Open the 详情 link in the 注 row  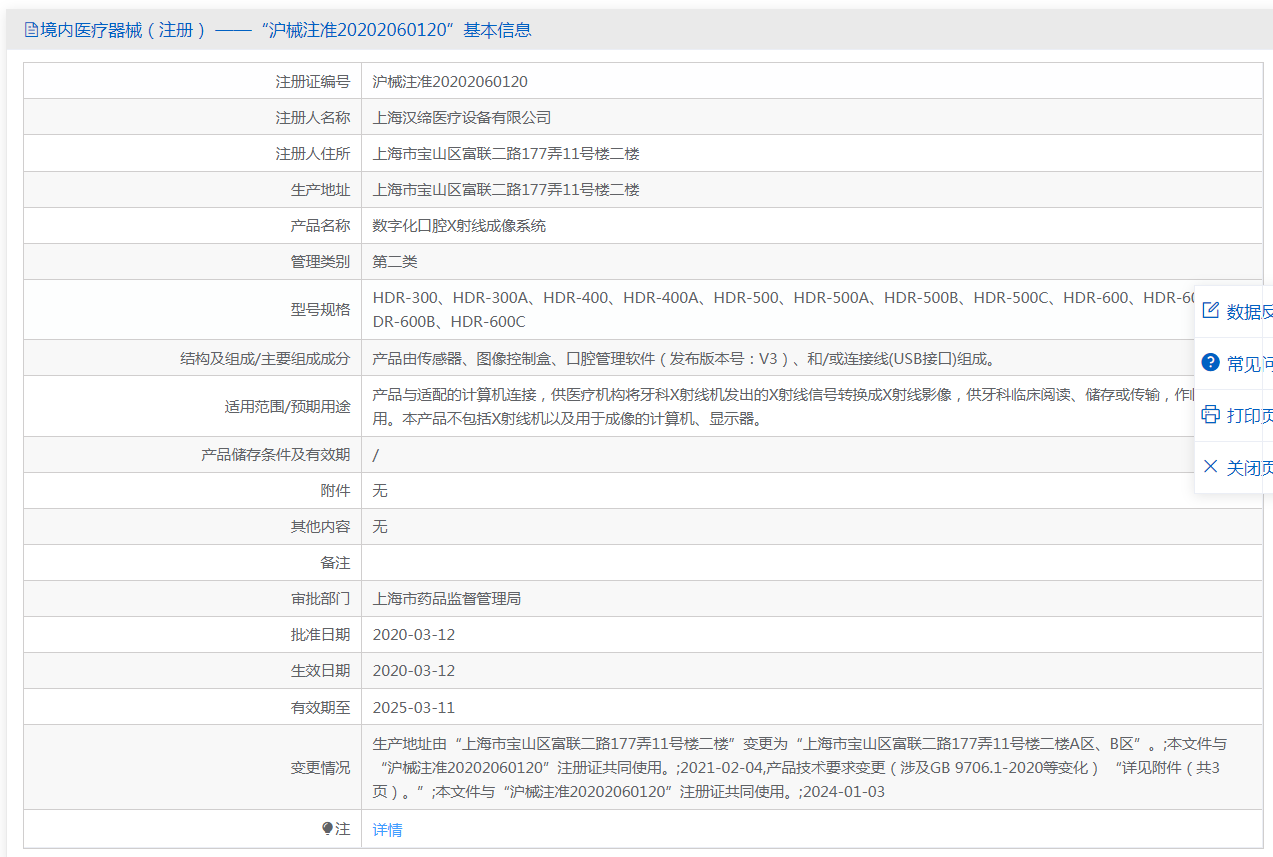click(387, 830)
